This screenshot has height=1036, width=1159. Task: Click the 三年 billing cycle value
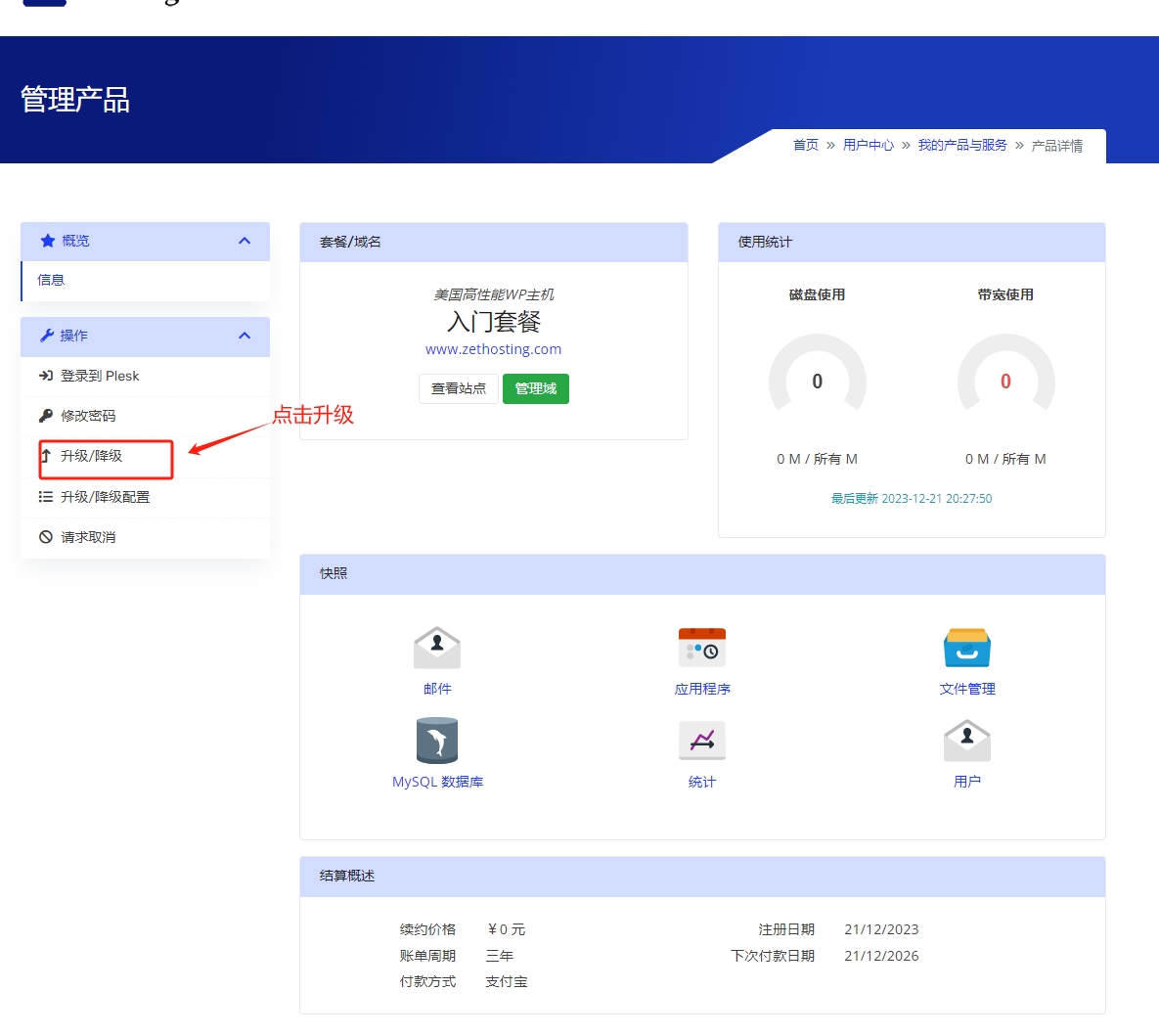click(500, 956)
